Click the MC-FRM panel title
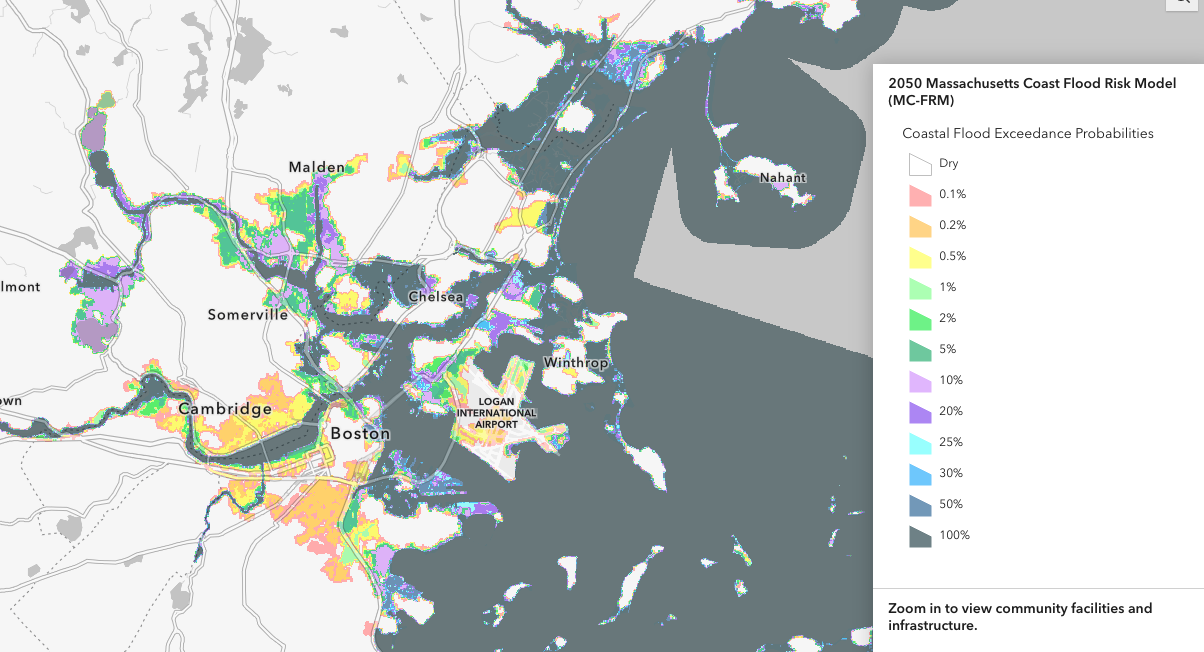Image resolution: width=1204 pixels, height=652 pixels. tap(1030, 91)
